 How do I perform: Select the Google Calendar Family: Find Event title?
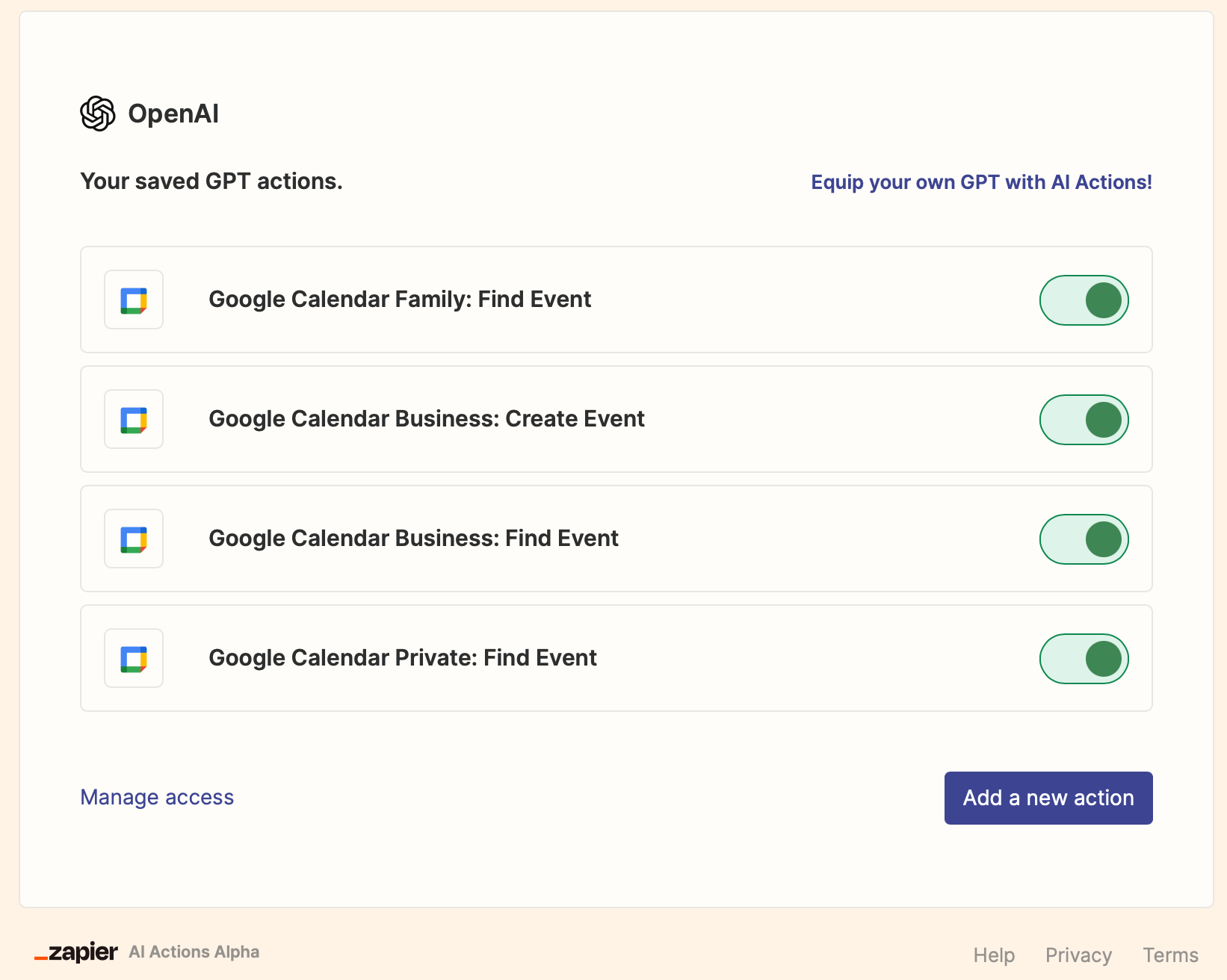pos(400,300)
